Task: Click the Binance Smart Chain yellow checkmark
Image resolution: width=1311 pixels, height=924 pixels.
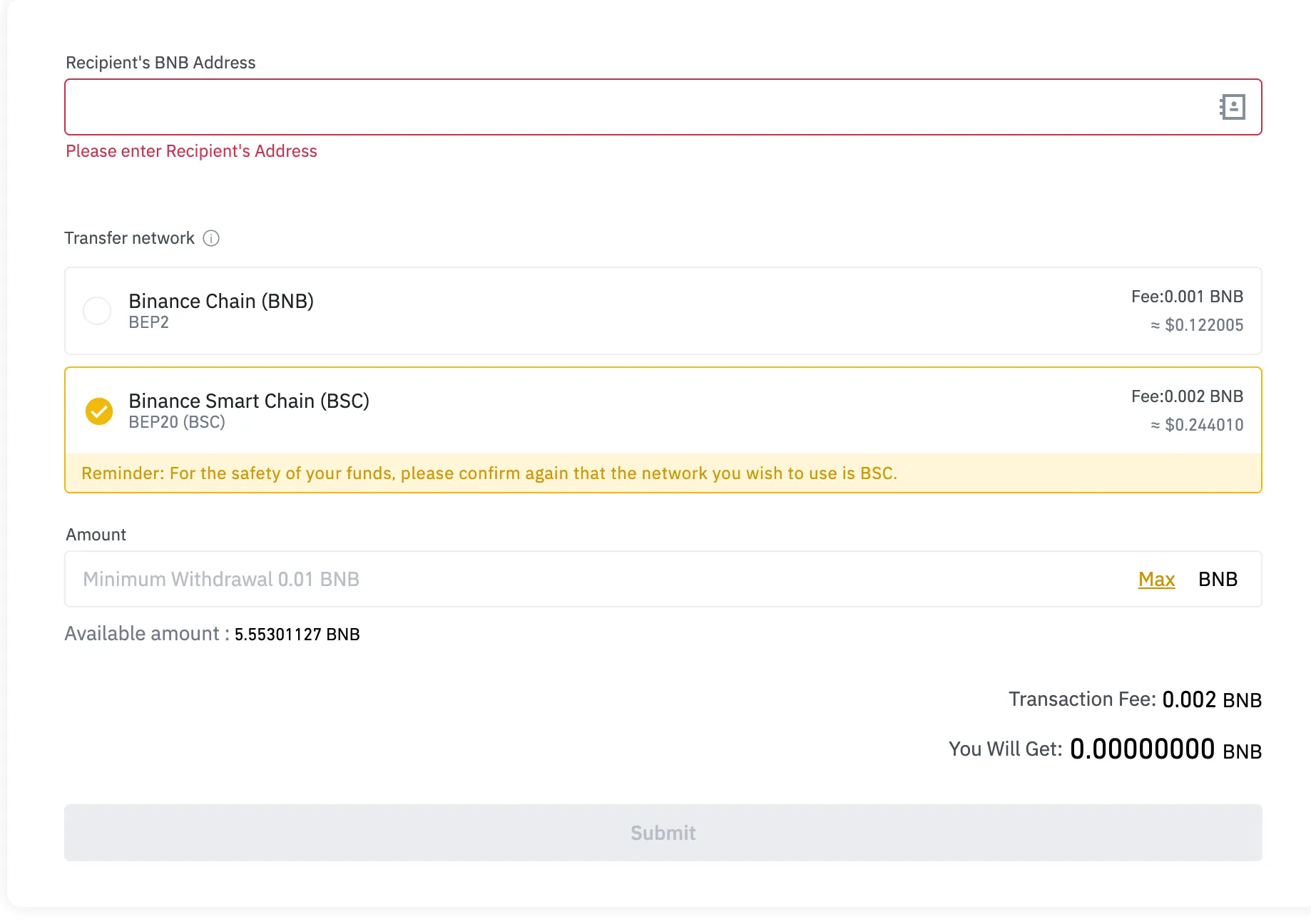Action: tap(99, 411)
